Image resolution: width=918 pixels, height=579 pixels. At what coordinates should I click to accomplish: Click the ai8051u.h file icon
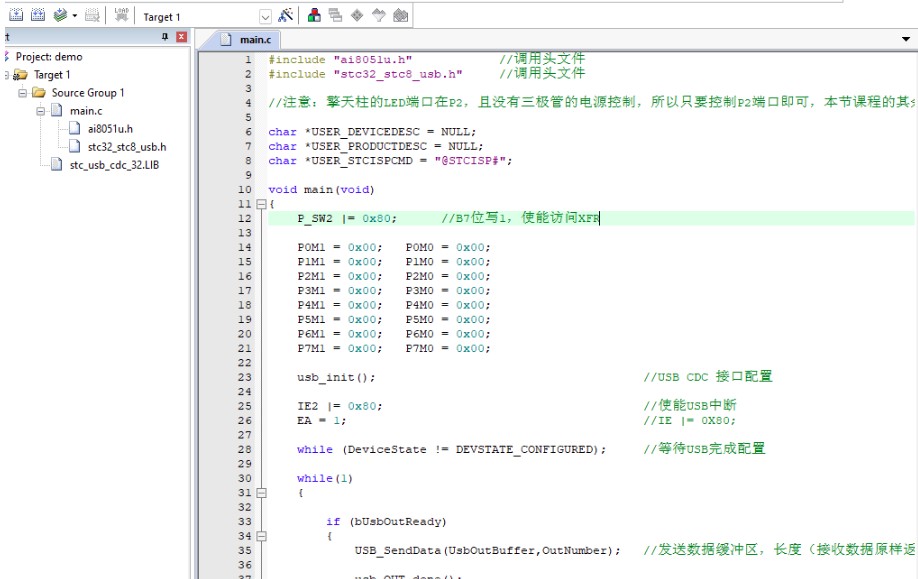click(x=74, y=128)
